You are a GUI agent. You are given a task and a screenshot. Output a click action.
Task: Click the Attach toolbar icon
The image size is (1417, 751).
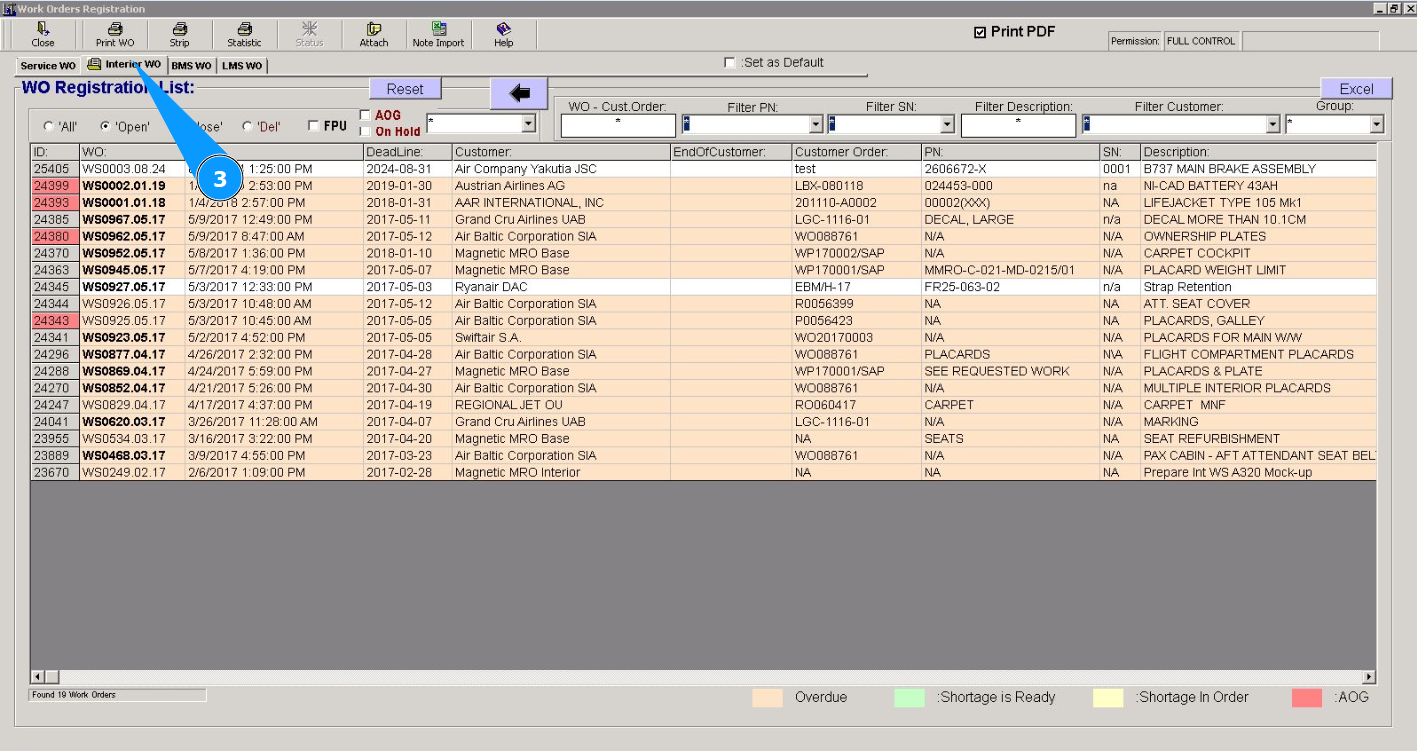click(x=374, y=30)
